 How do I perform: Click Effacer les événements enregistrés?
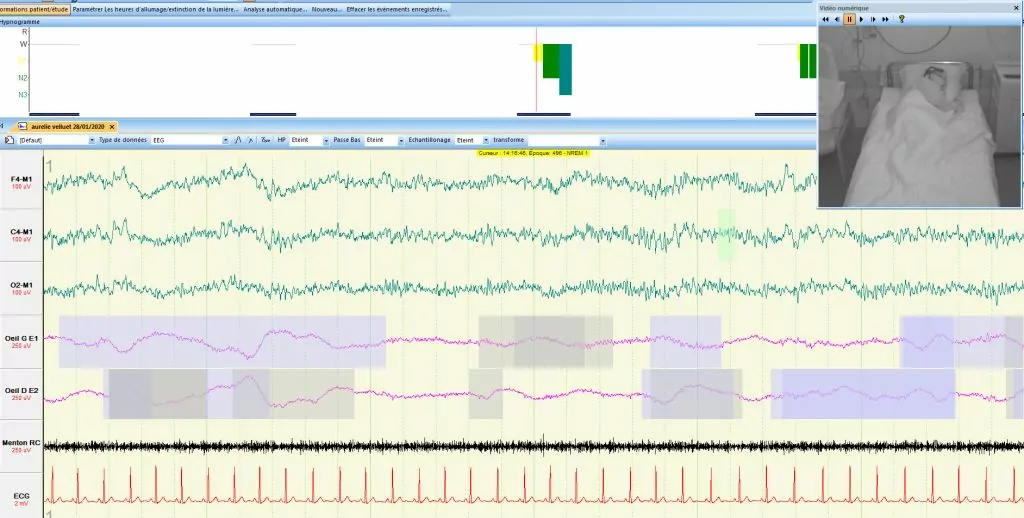[x=396, y=9]
